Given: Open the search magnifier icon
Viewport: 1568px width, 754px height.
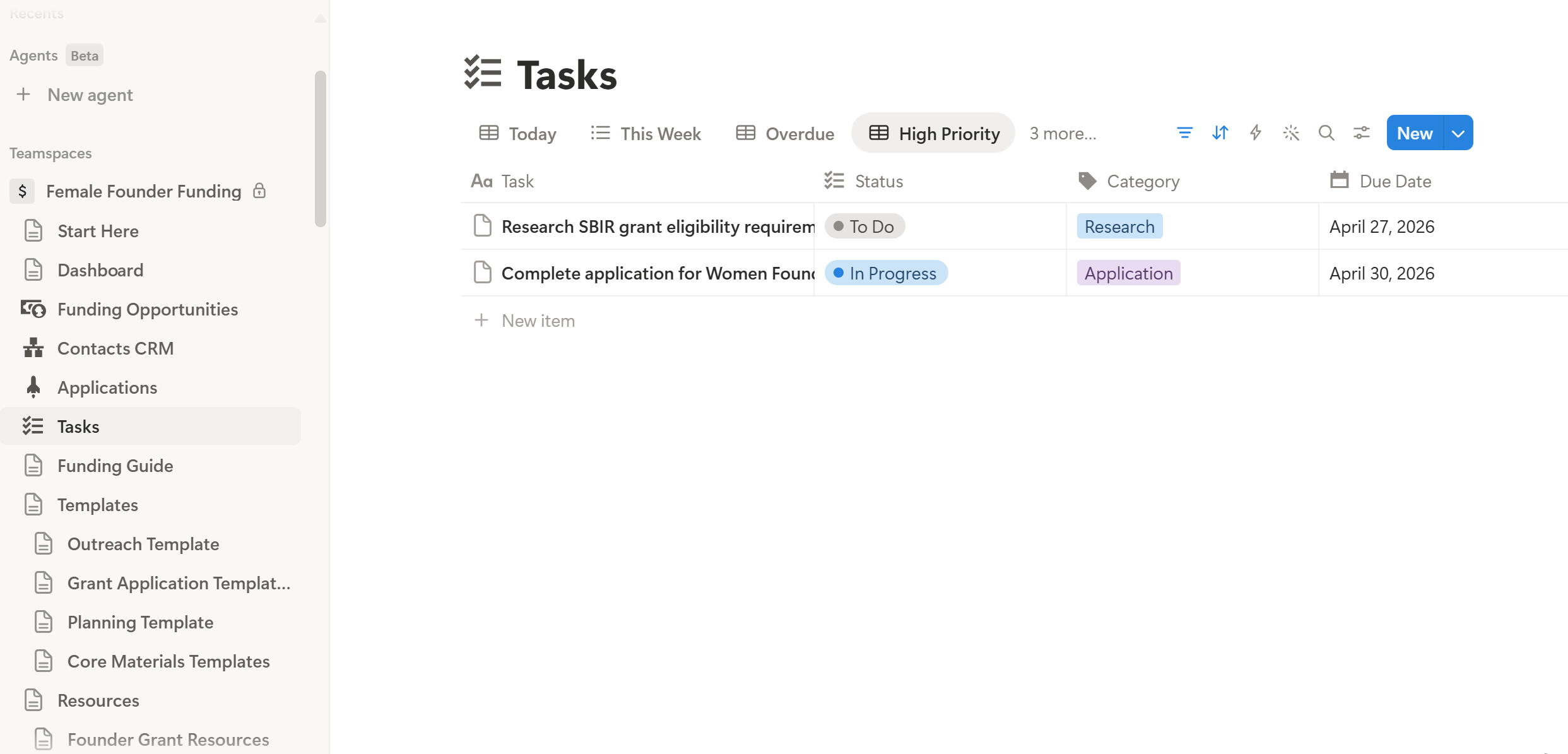Looking at the screenshot, I should tap(1326, 133).
